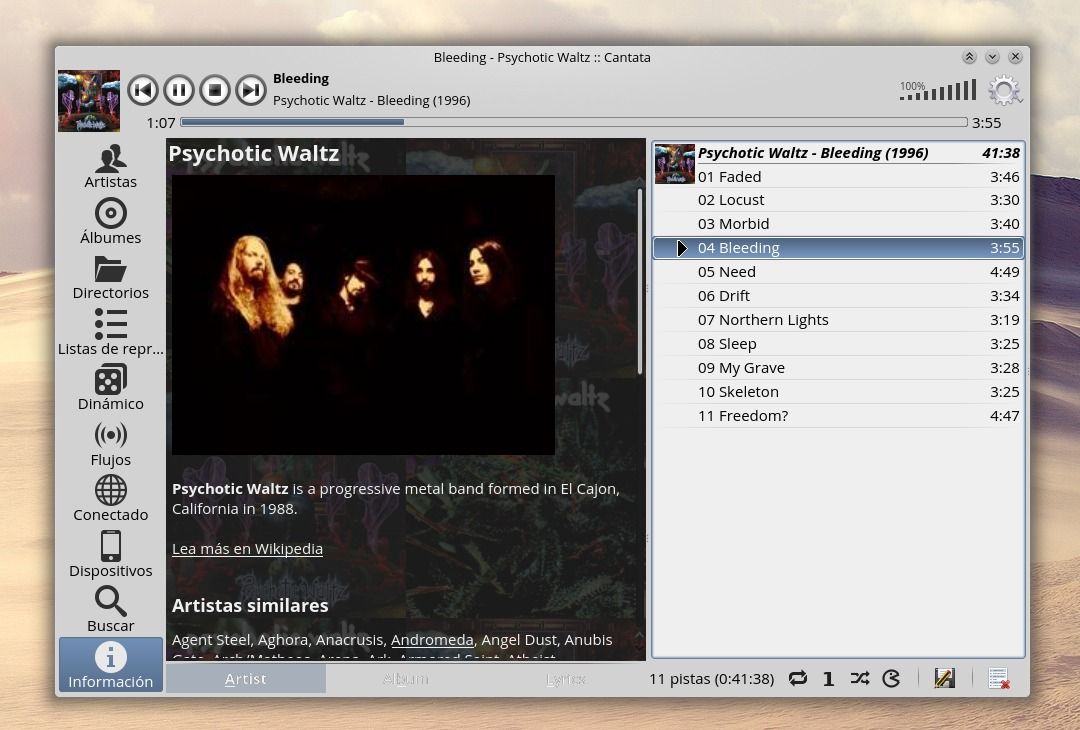The image size is (1080, 730).
Task: Open the Dinámico dice playlists view
Action: (x=110, y=388)
